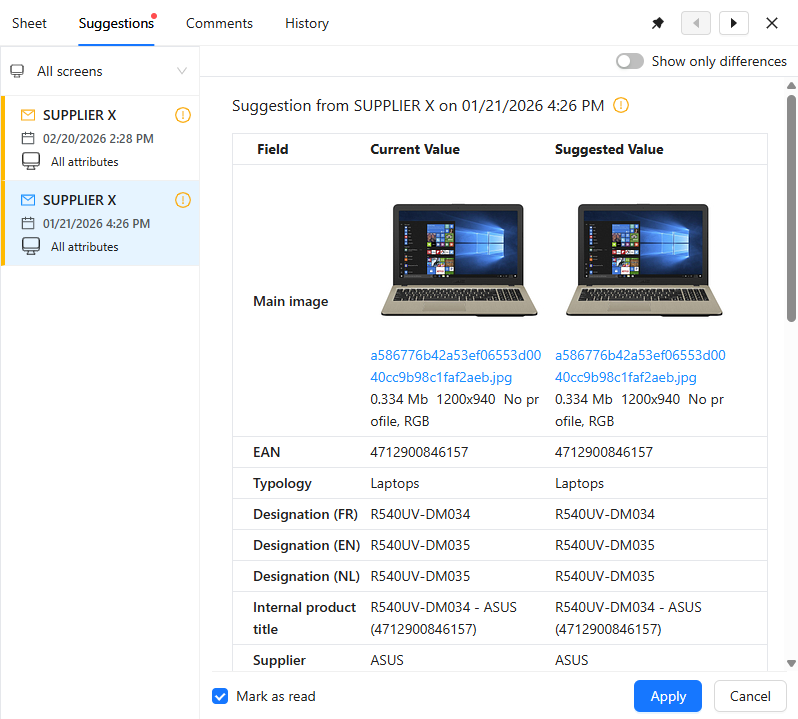Click info icon beside suggestion header date

tap(621, 105)
